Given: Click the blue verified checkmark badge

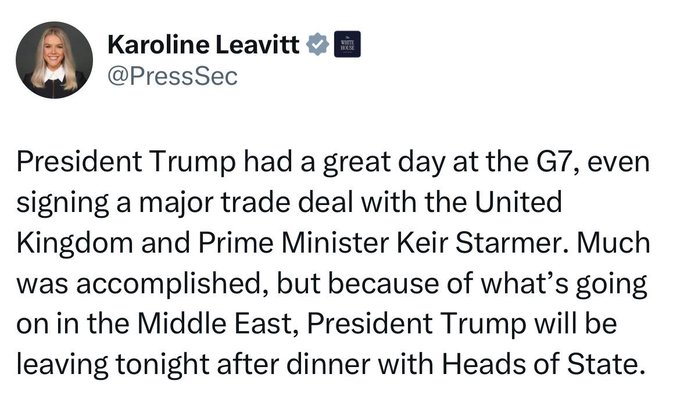Looking at the screenshot, I should tap(318, 46).
